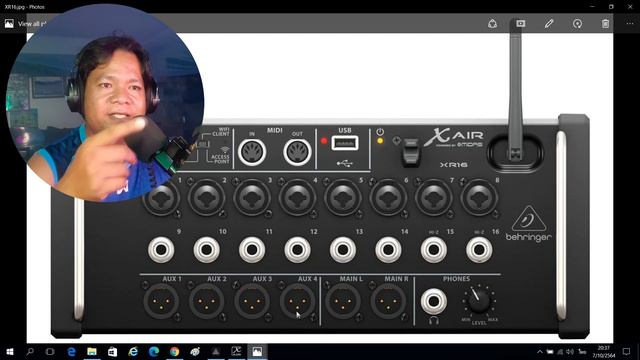Screen dimensions: 640x360
Task: Launch legacy Edge from the taskbar
Action: 71,351
